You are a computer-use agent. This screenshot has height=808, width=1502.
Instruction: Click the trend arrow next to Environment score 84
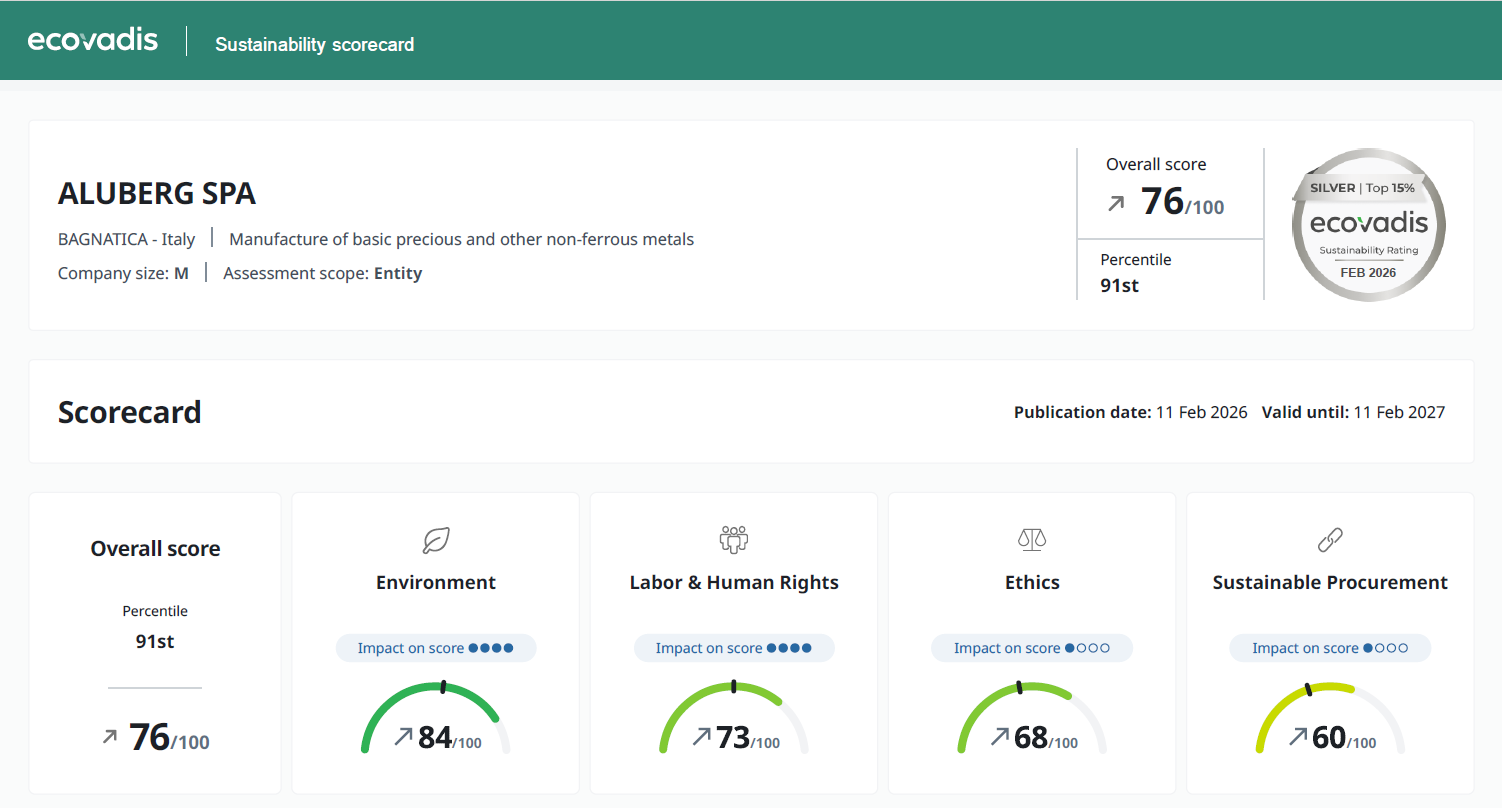tap(403, 737)
